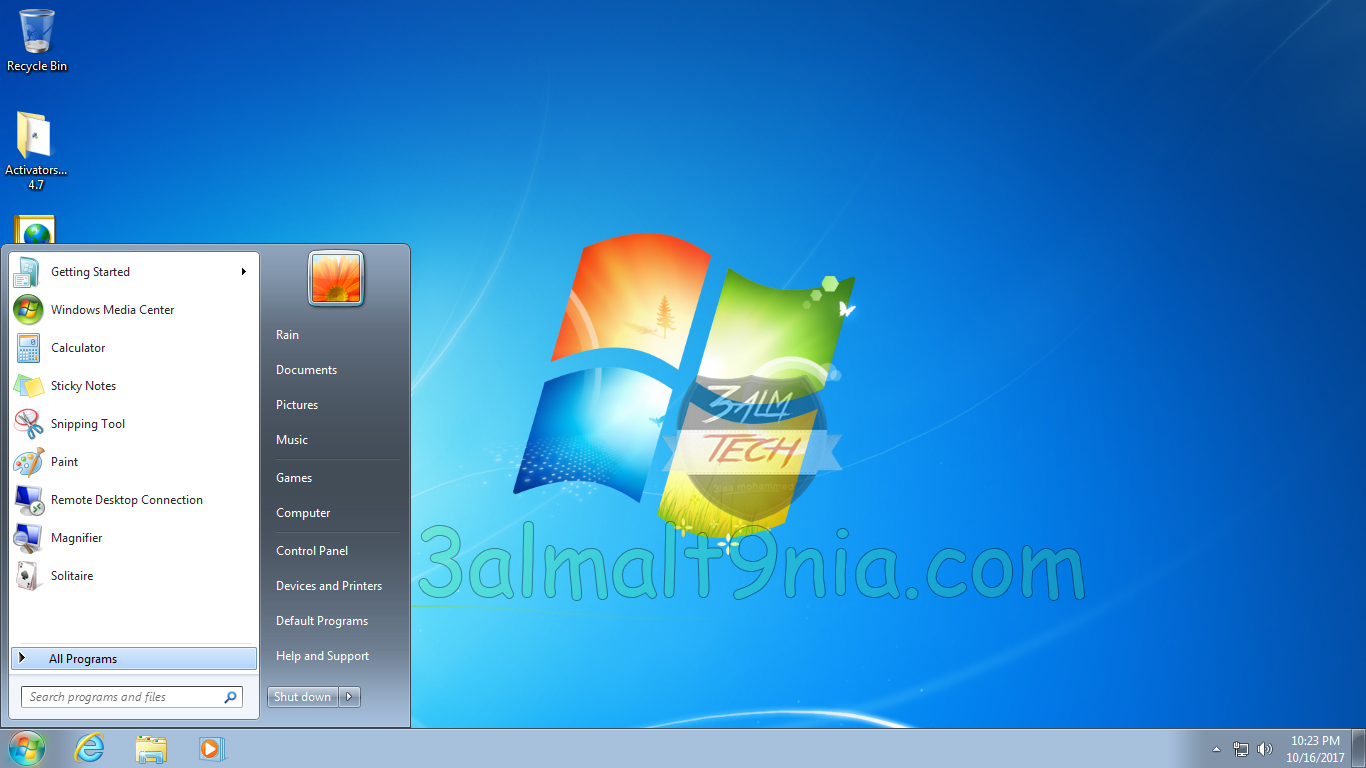Viewport: 1366px width, 768px height.
Task: Click the Show desktop strip
Action: tap(1359, 749)
